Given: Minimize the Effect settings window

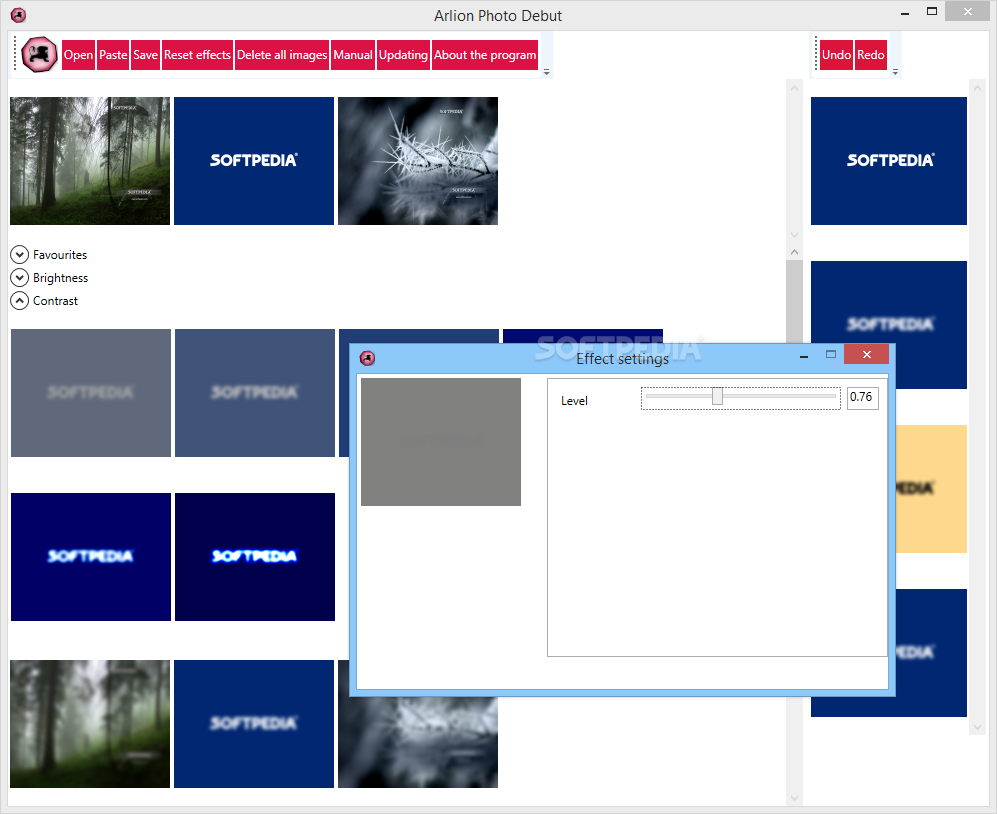Looking at the screenshot, I should (804, 356).
